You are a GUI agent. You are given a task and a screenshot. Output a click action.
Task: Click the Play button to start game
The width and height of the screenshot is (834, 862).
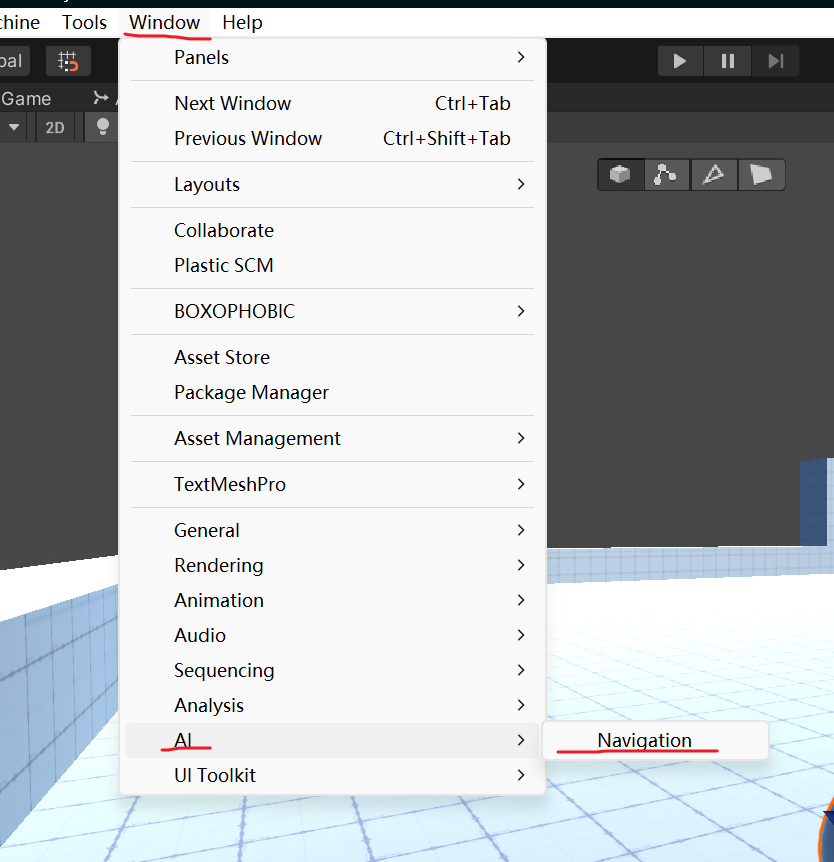coord(680,61)
